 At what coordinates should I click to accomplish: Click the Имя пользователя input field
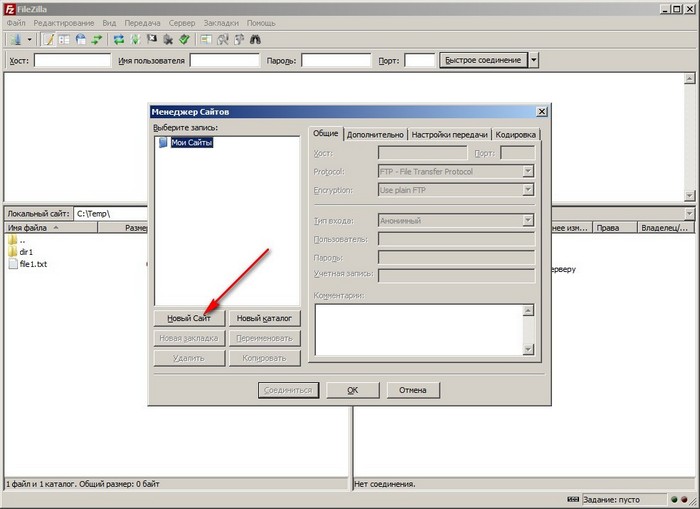[225, 60]
